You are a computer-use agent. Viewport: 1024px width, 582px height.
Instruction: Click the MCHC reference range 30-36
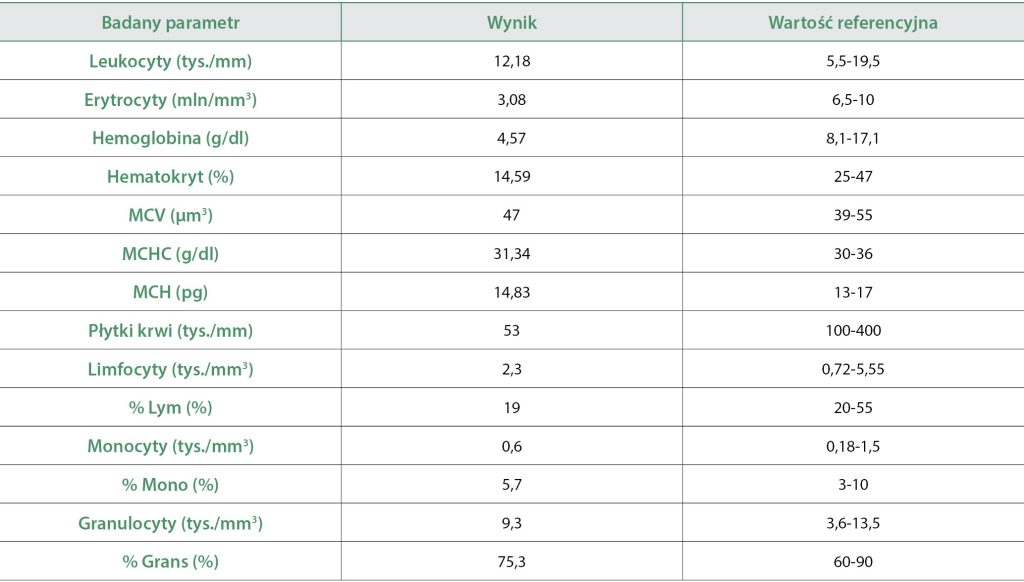click(853, 254)
